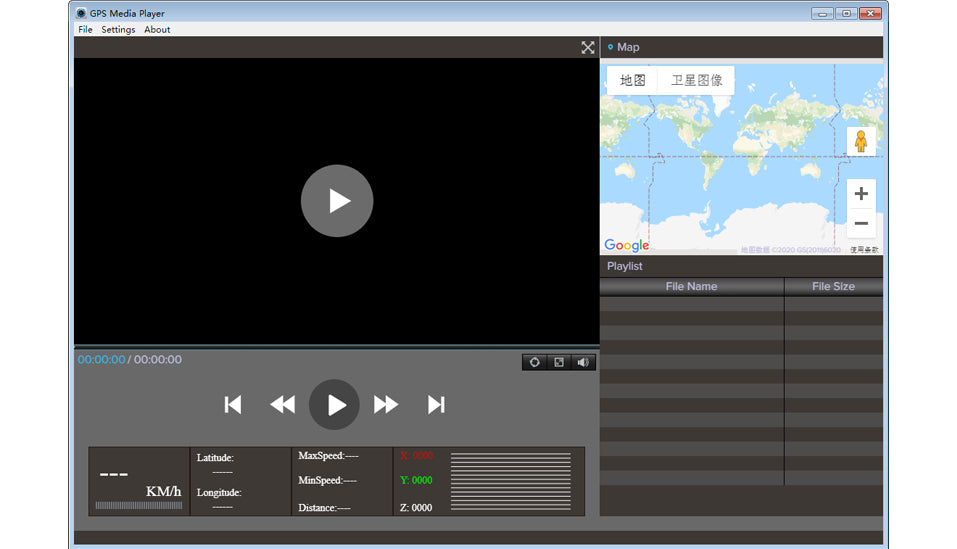Image resolution: width=957 pixels, height=549 pixels.
Task: Click the circular target icon near the volume
Action: coord(534,362)
